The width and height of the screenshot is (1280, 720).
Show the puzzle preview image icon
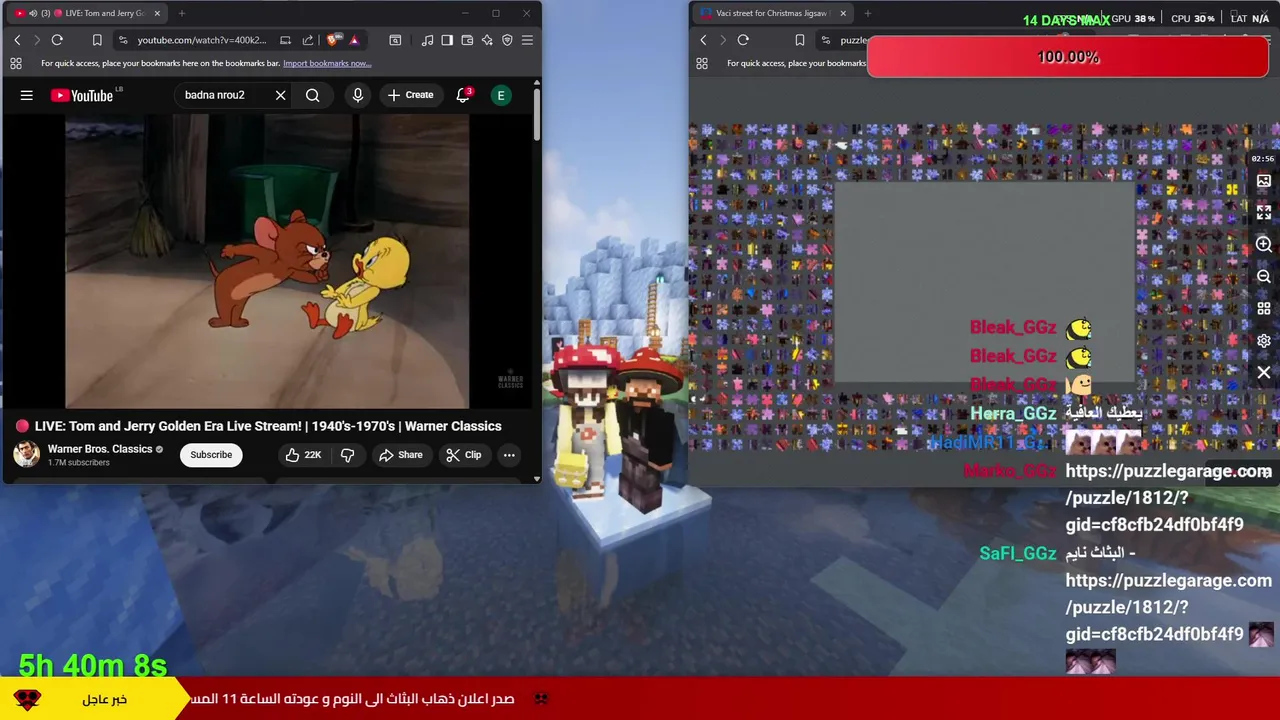pos(1264,181)
